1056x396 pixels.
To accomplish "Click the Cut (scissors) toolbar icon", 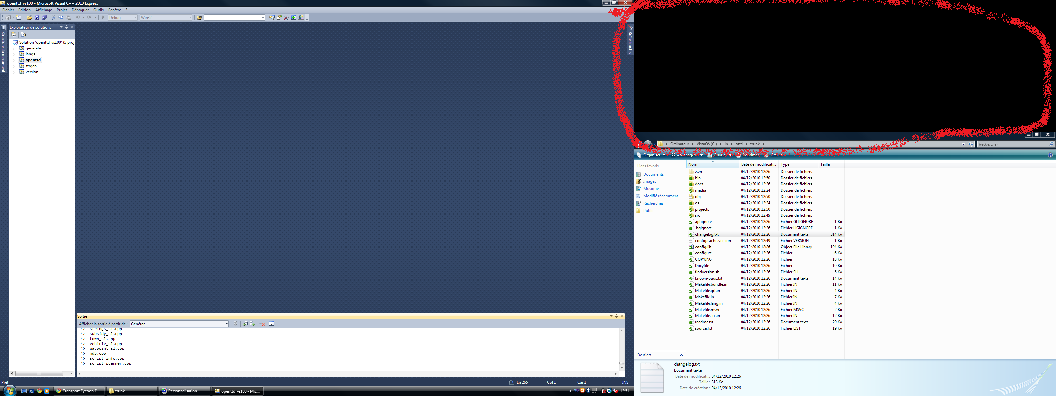I will (x=54, y=18).
